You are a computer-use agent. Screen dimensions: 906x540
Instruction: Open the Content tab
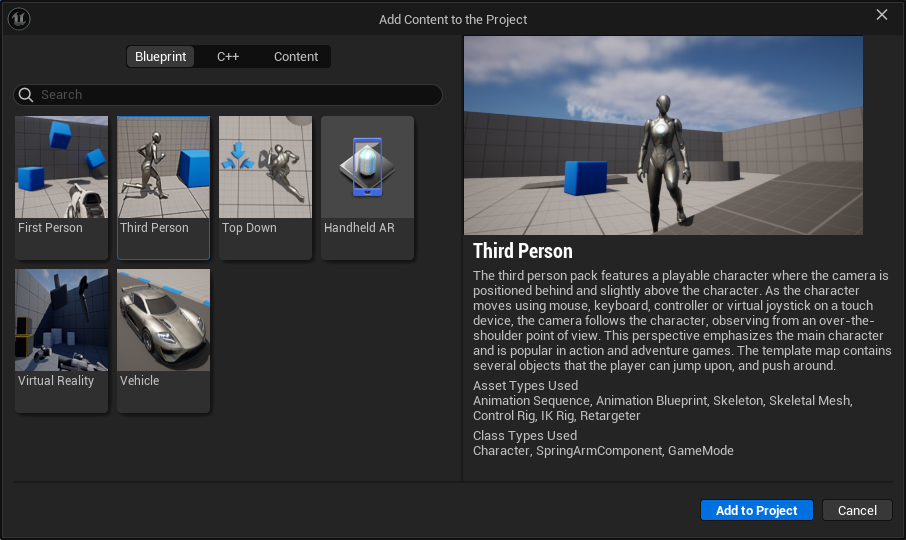point(296,57)
